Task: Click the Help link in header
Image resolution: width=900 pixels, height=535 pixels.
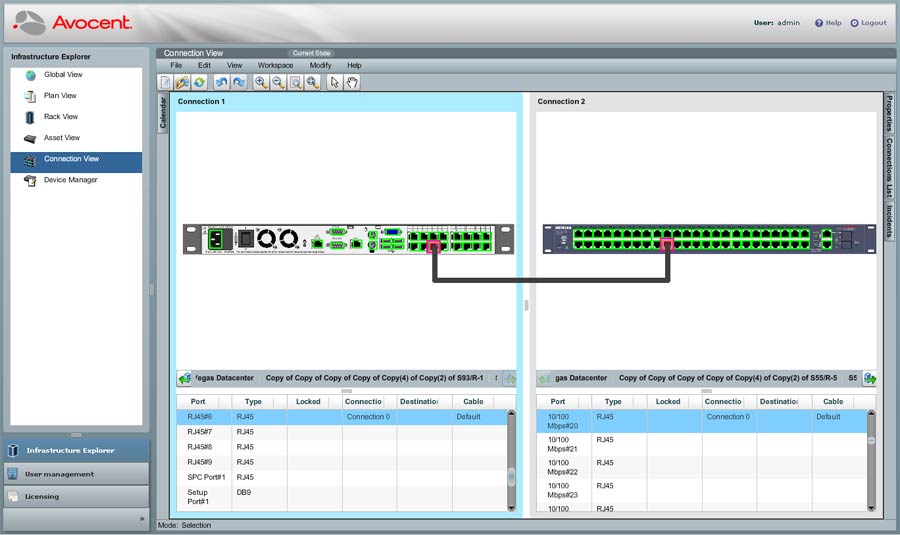Action: click(828, 23)
